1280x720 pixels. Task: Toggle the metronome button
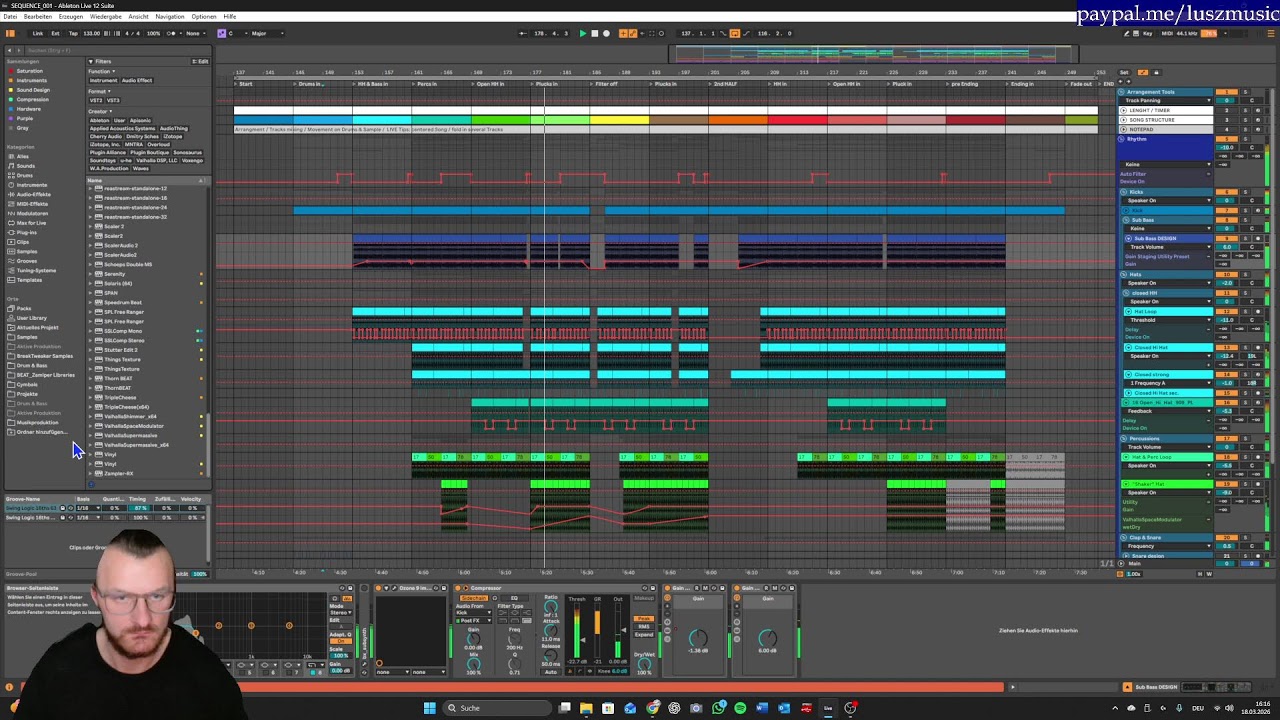[x=171, y=33]
